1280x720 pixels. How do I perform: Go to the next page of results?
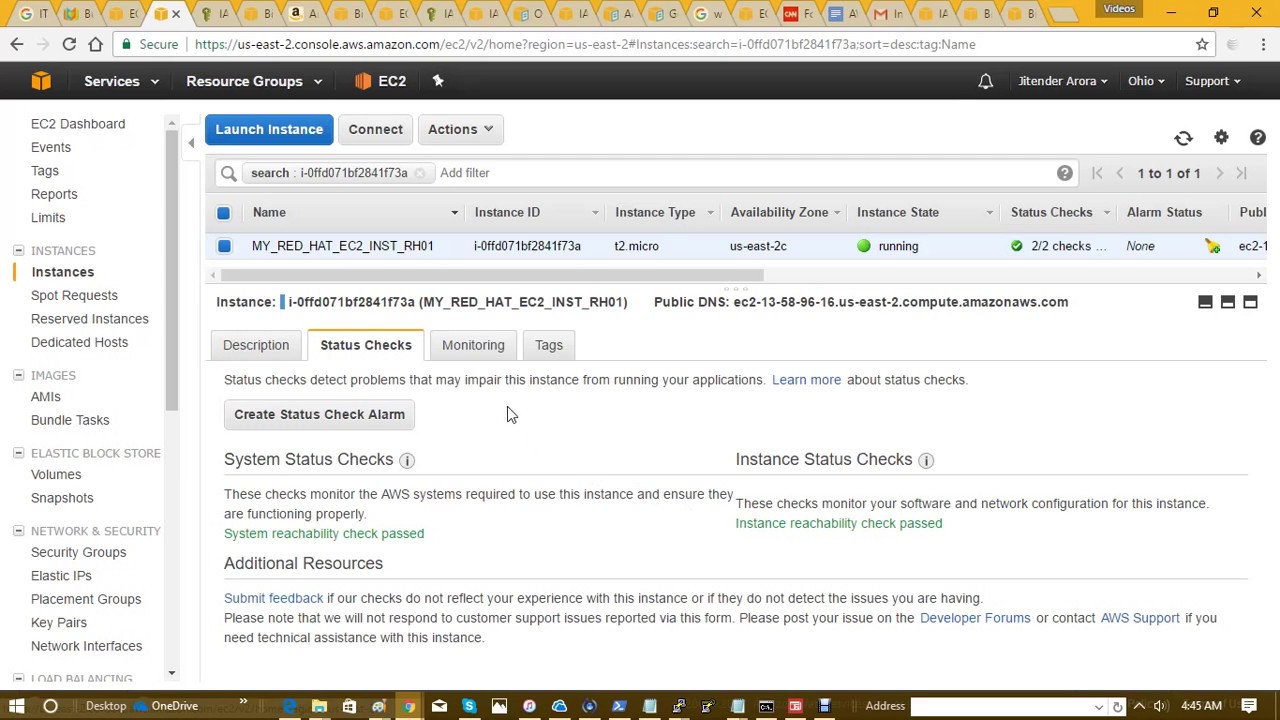pyautogui.click(x=1219, y=173)
